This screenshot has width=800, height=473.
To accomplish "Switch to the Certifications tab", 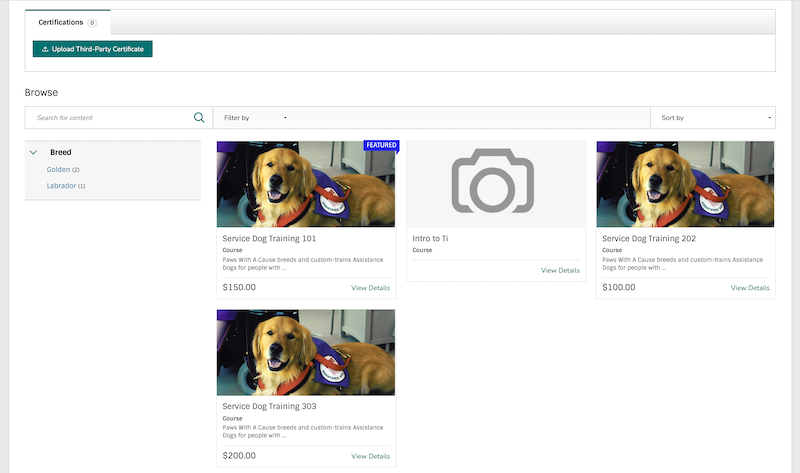I will coord(67,22).
